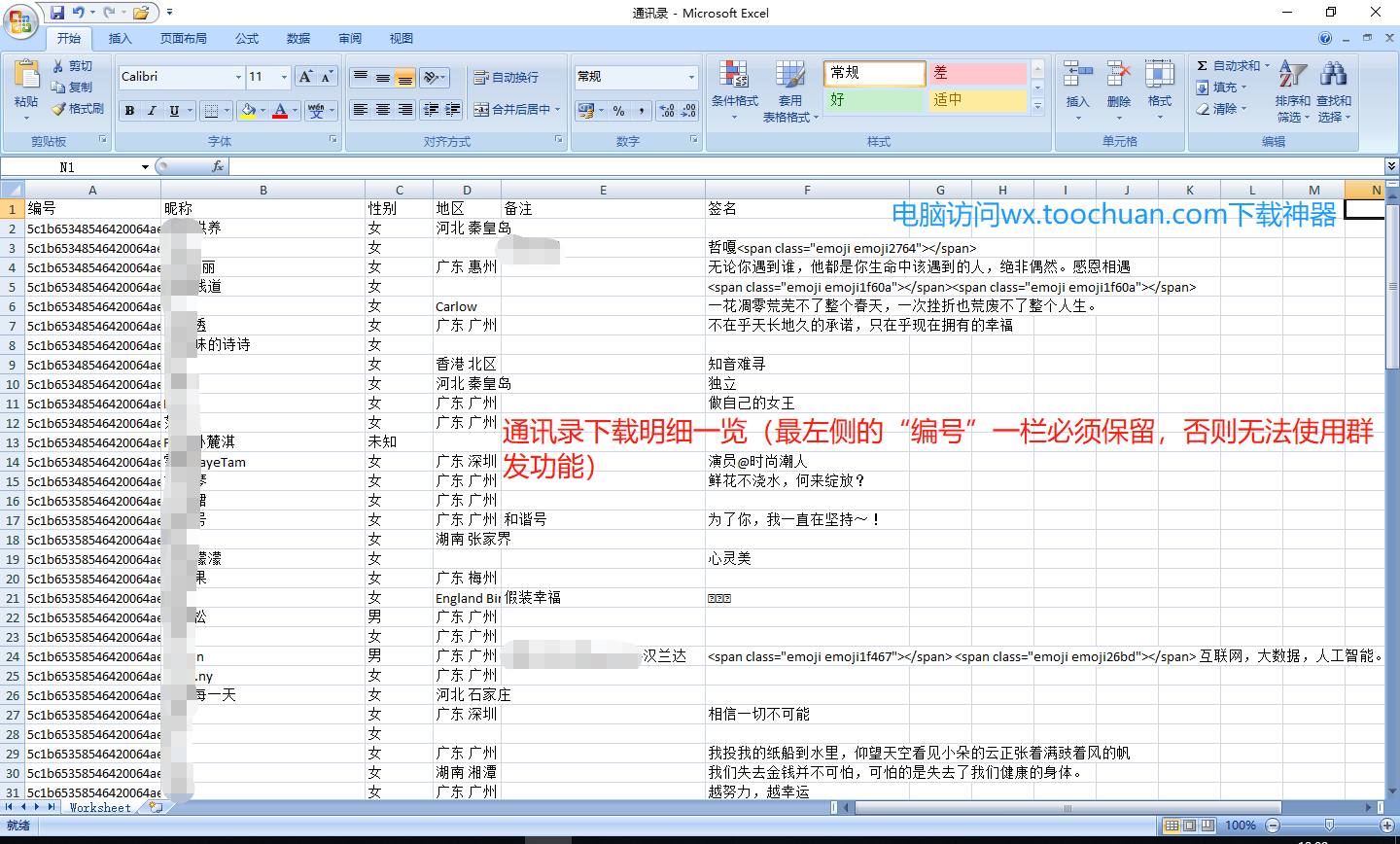
Task: Decrease indent
Action: (431, 110)
